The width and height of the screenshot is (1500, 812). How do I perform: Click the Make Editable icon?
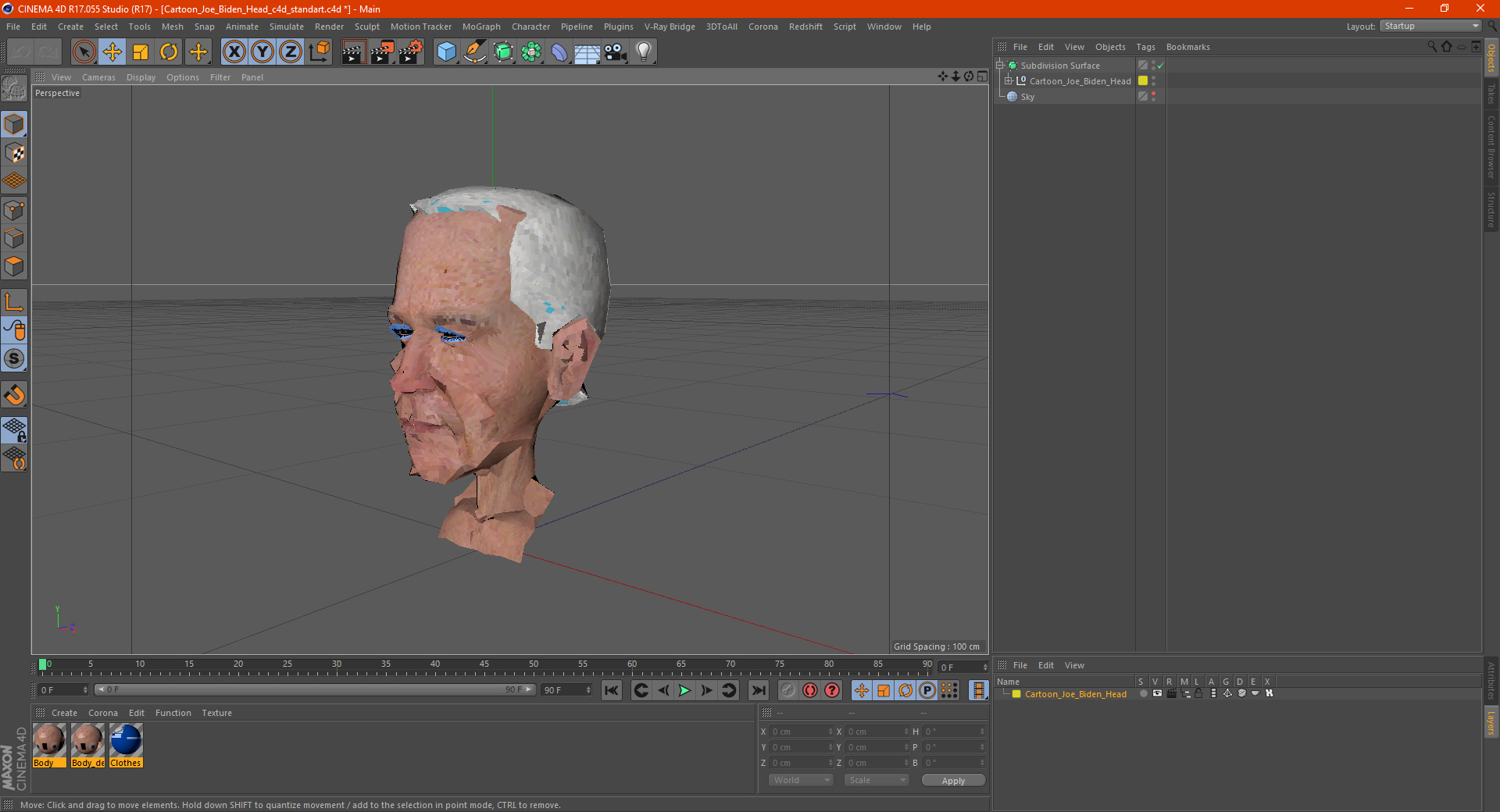14,90
